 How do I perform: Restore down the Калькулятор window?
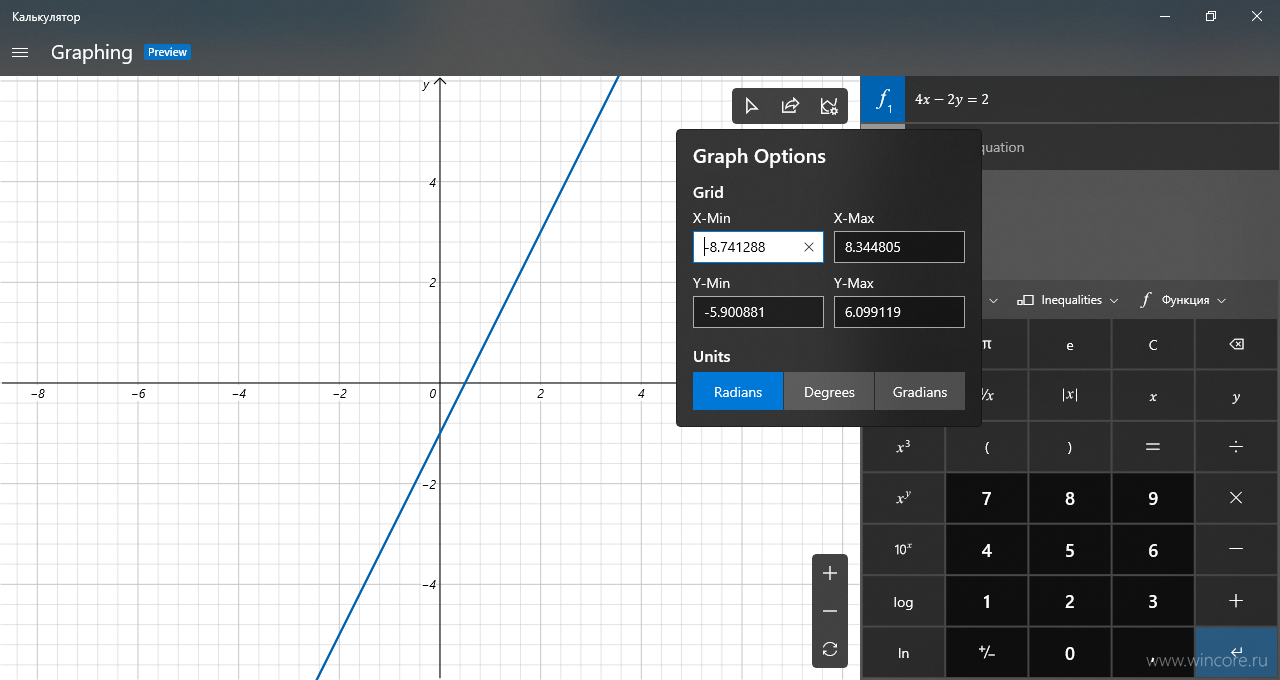[1211, 16]
